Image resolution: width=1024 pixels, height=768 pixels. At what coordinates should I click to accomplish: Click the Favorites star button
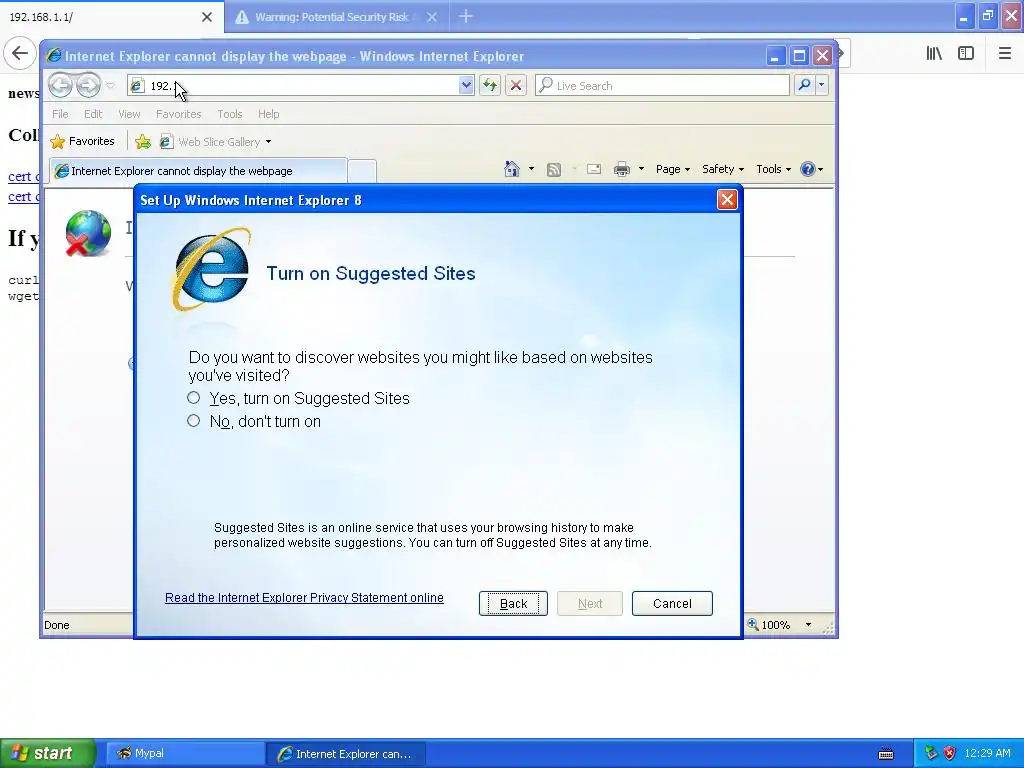tap(82, 141)
